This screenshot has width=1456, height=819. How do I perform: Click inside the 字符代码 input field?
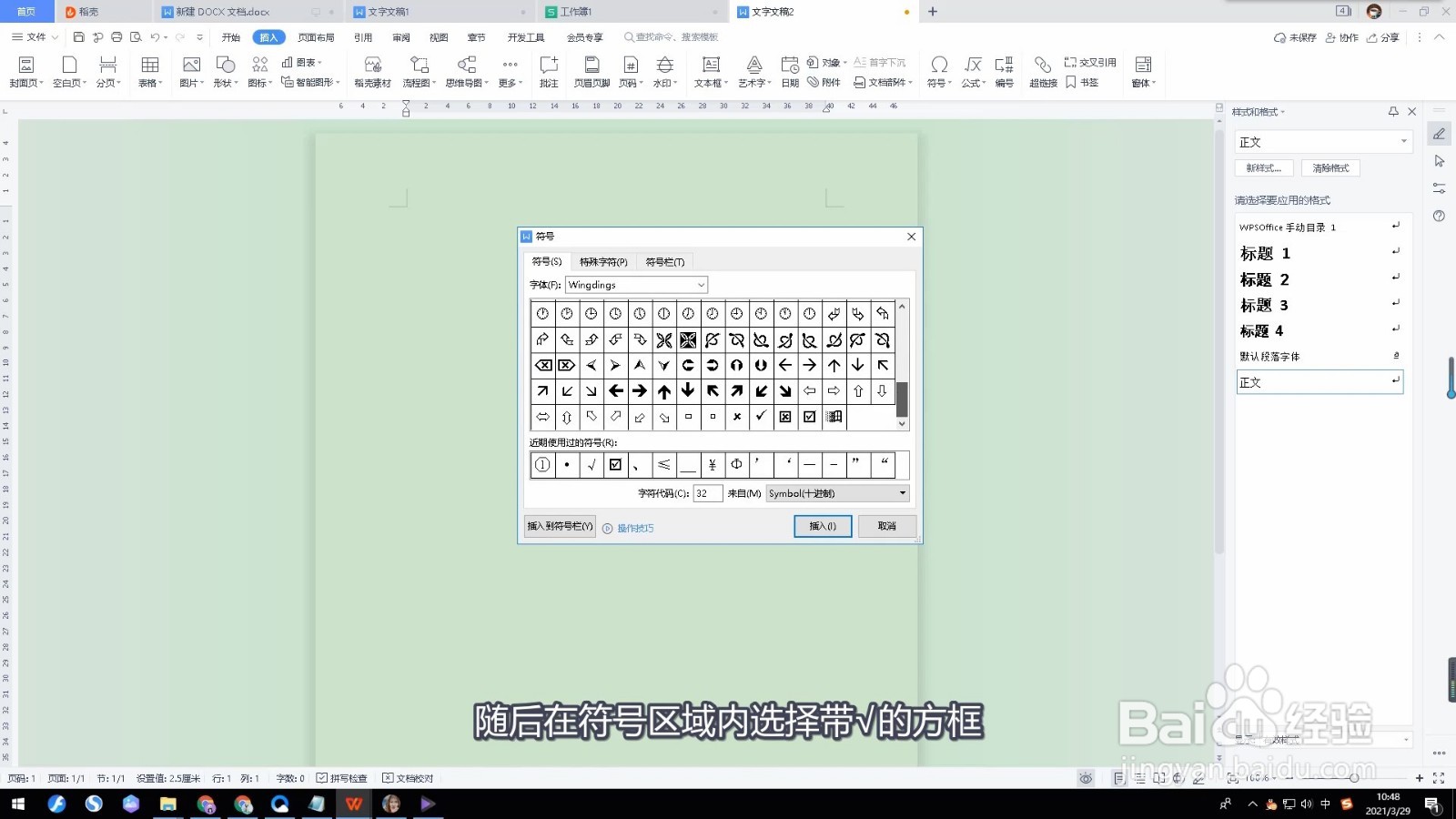[707, 493]
